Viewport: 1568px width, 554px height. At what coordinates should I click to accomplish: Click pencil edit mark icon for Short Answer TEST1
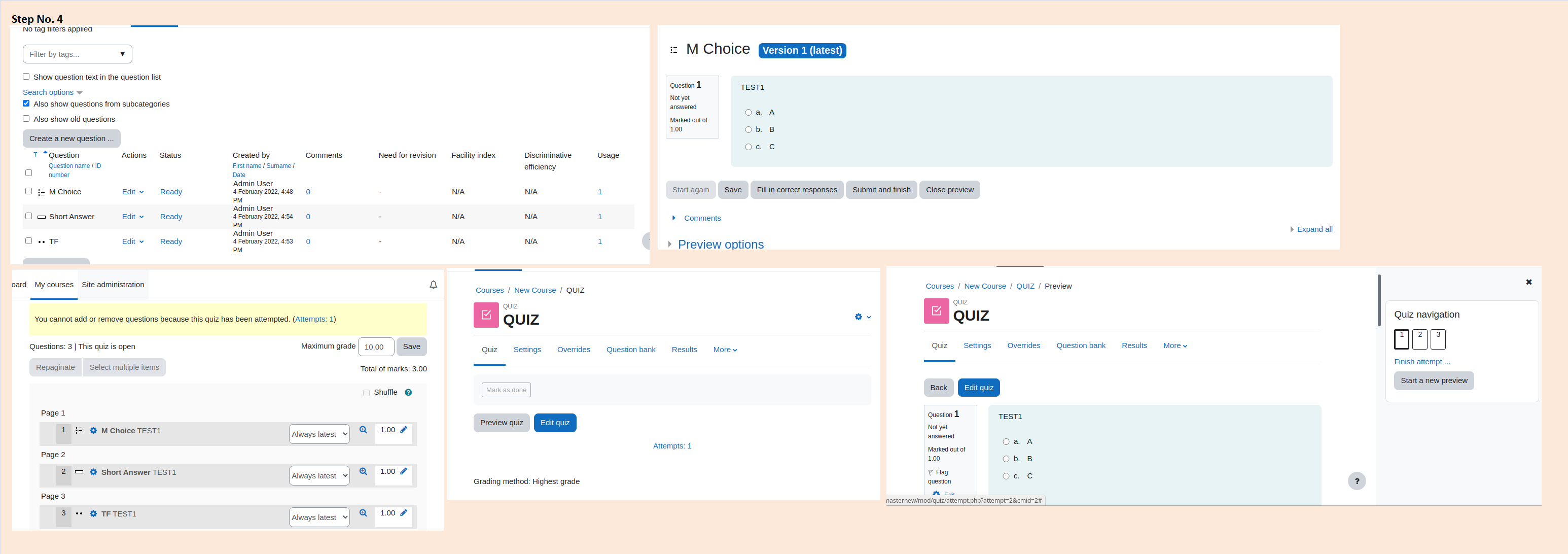tap(404, 471)
